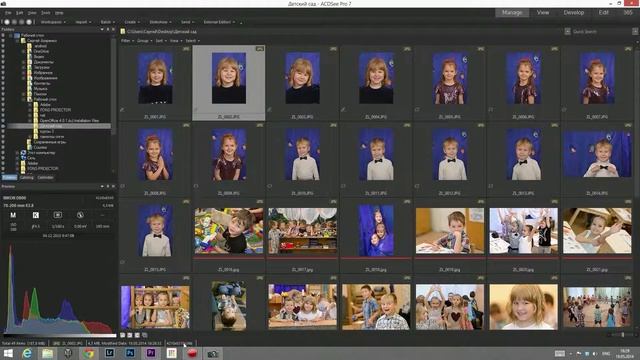Click the Home circular button before Workspaces
This screenshot has width=640, height=360.
(29, 22)
